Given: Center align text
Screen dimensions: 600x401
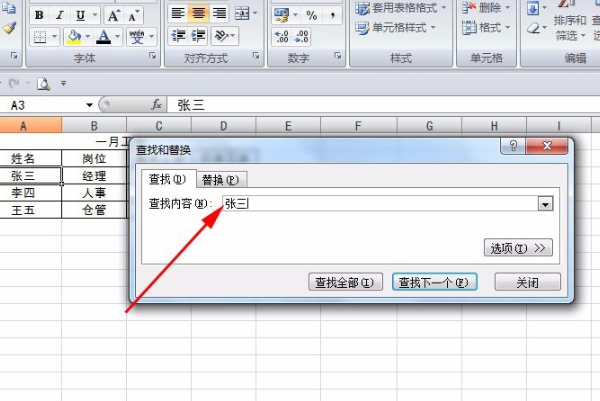Looking at the screenshot, I should pos(198,14).
